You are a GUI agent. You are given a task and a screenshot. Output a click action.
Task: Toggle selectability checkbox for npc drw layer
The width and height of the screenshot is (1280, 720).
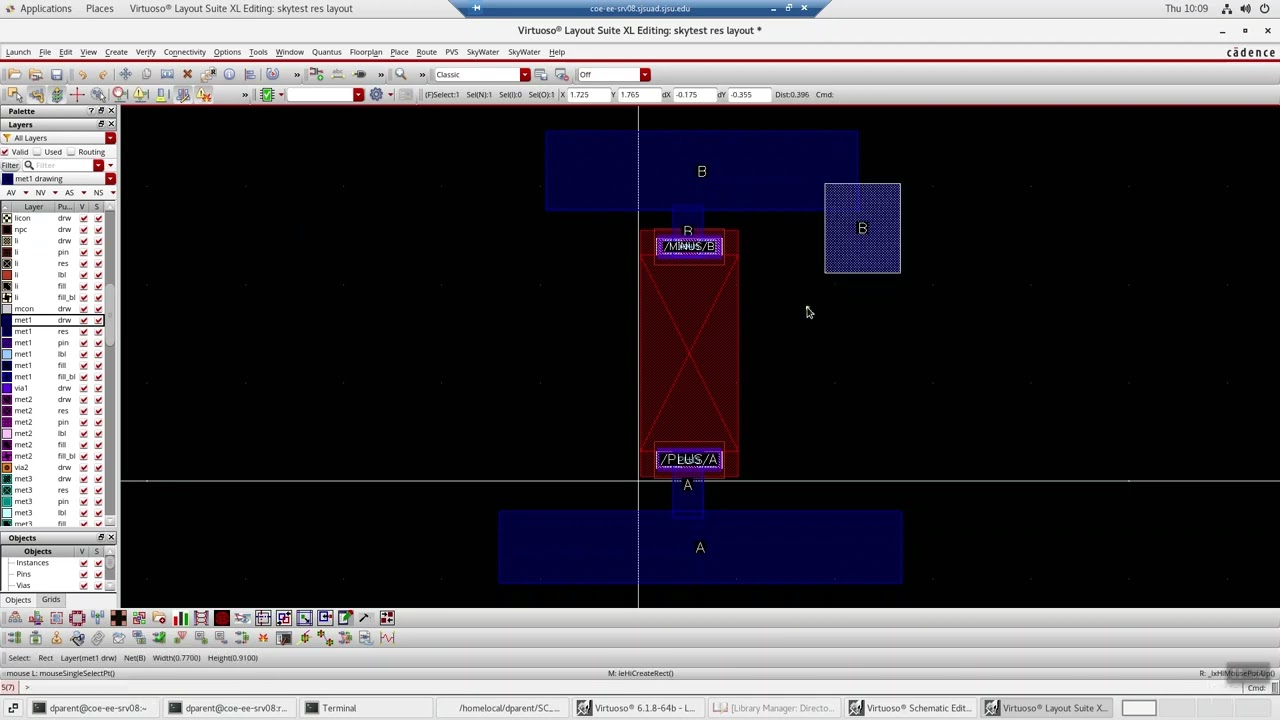(98, 230)
